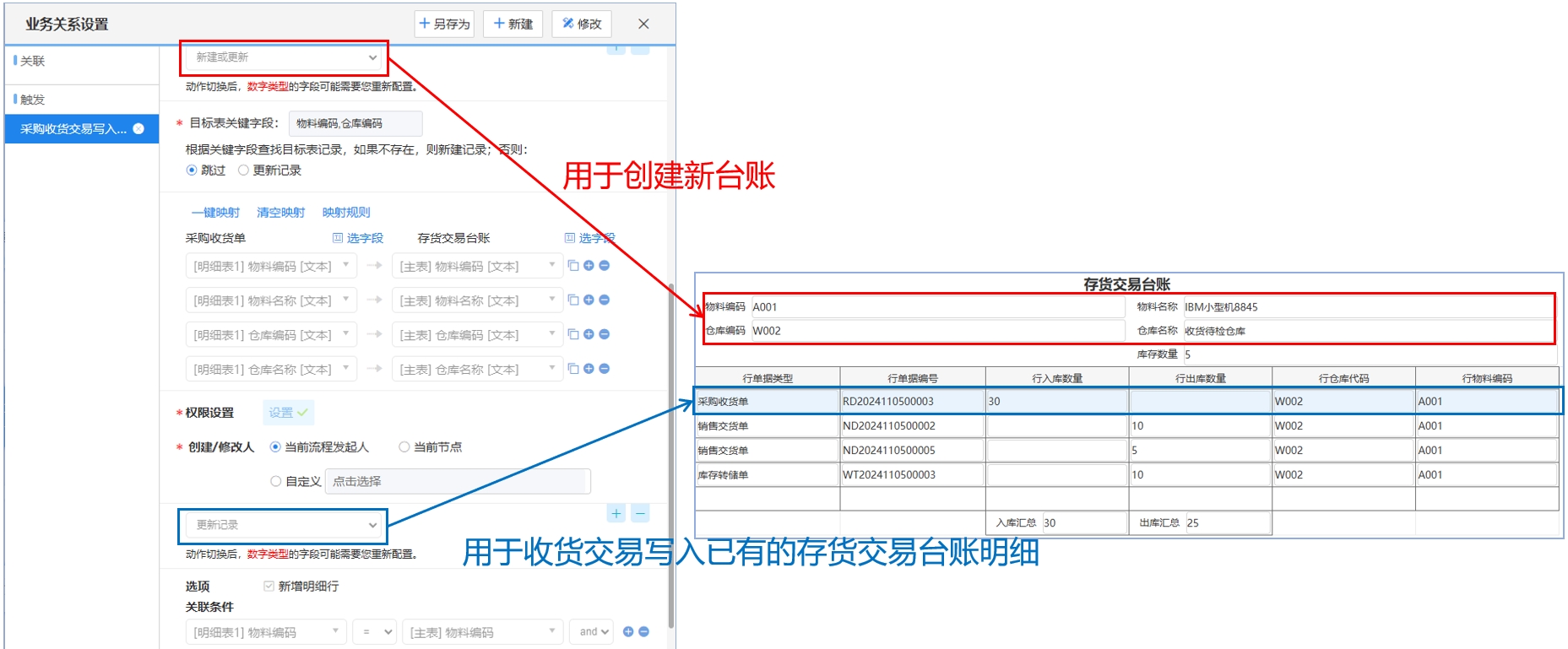This screenshot has height=649, width=1568.
Task: Click minus button beside 更新记录 action
Action: [x=641, y=513]
